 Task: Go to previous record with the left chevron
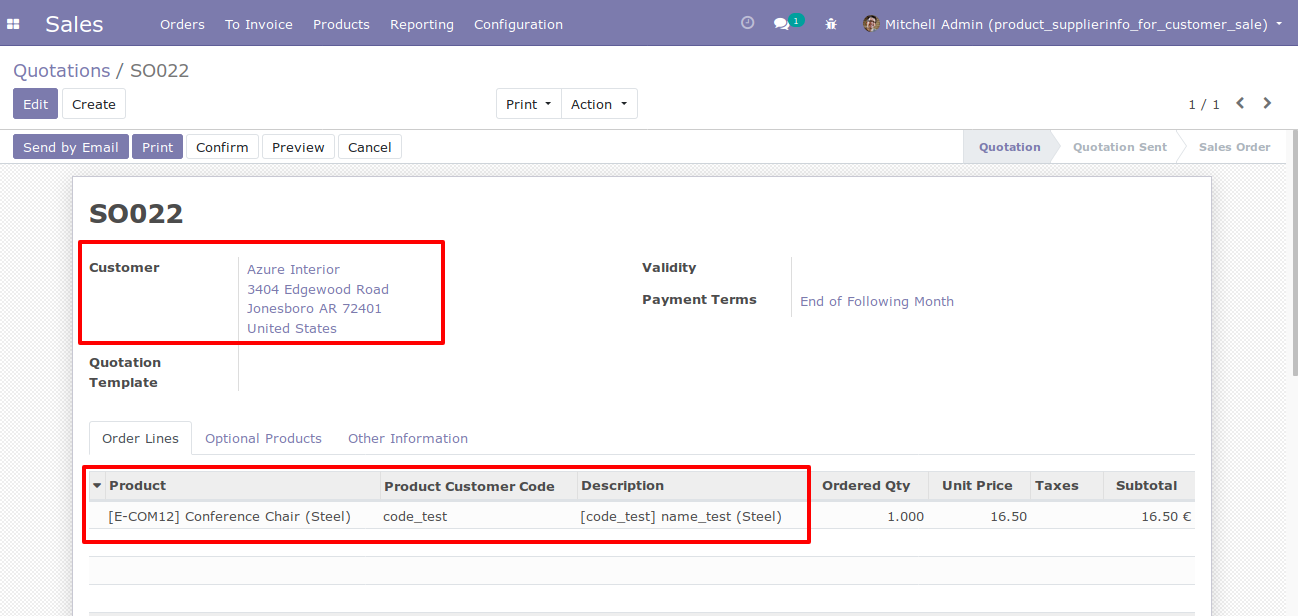tap(1240, 103)
